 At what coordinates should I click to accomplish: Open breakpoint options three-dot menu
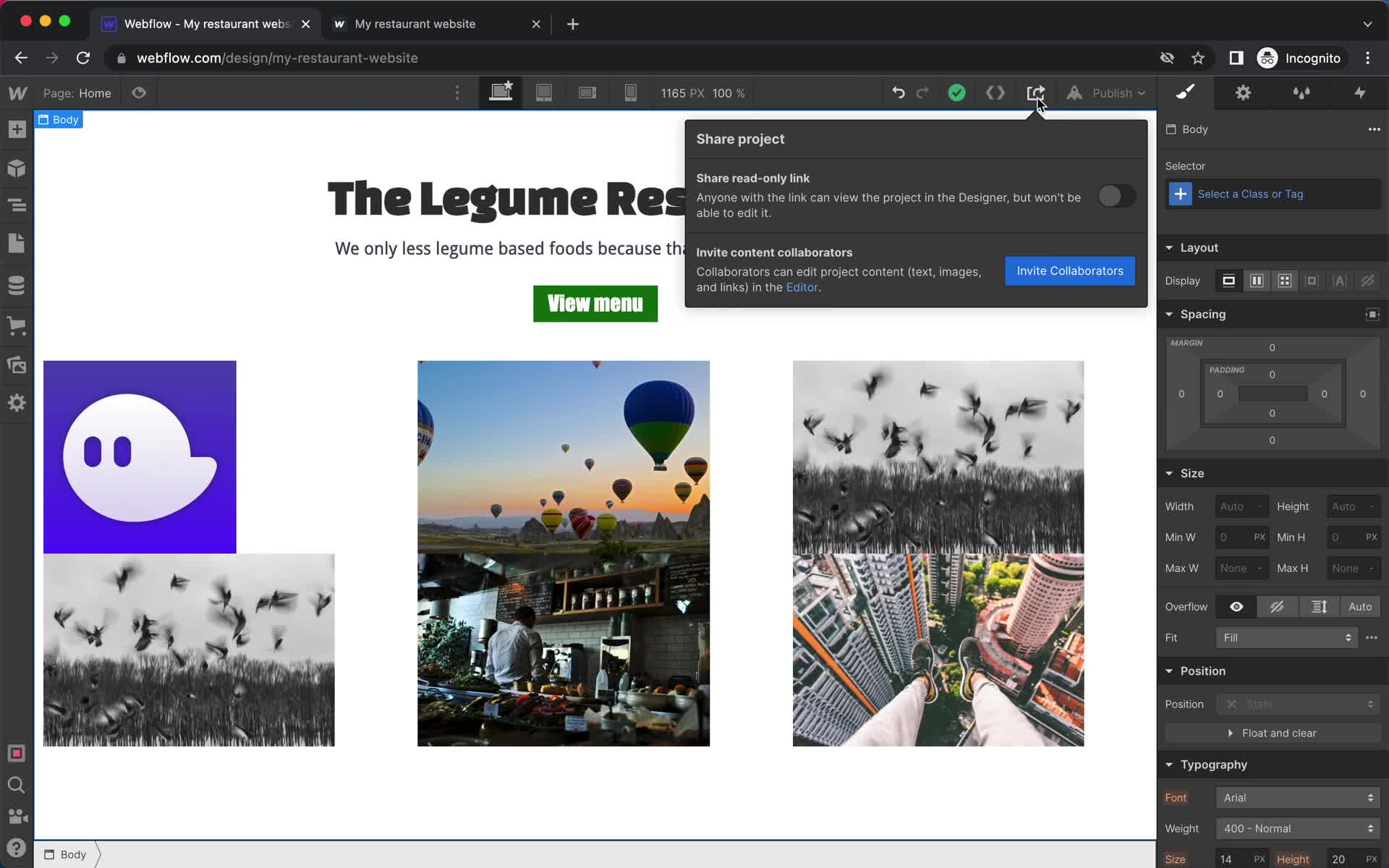[456, 93]
